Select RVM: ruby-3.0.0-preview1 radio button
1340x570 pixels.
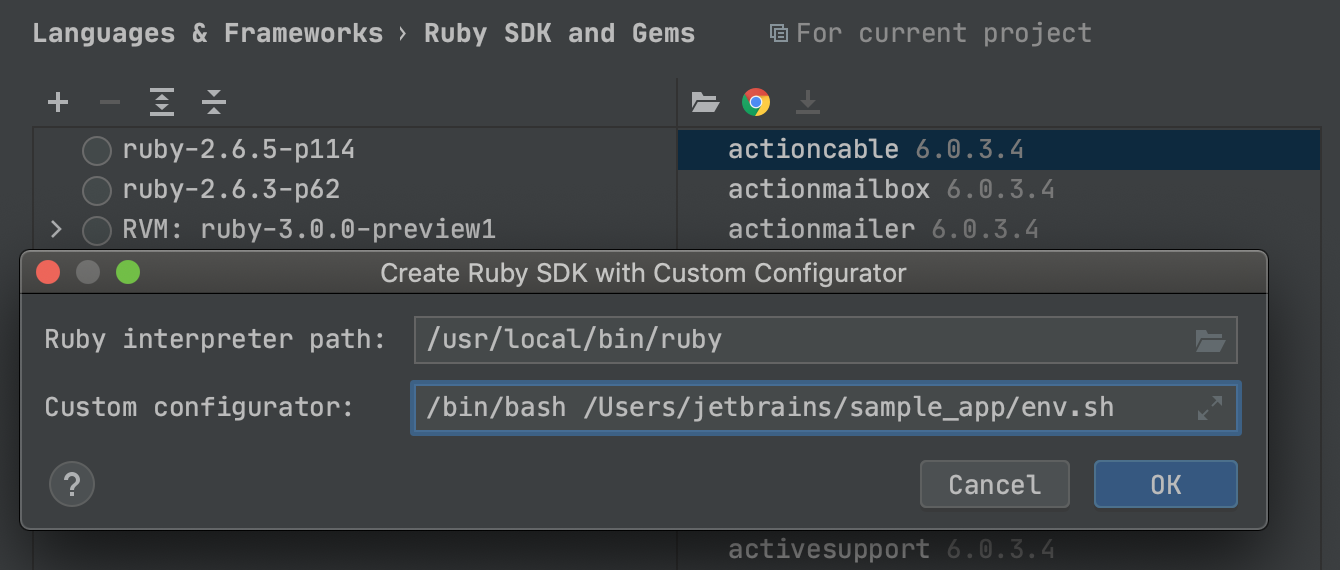coord(97,230)
